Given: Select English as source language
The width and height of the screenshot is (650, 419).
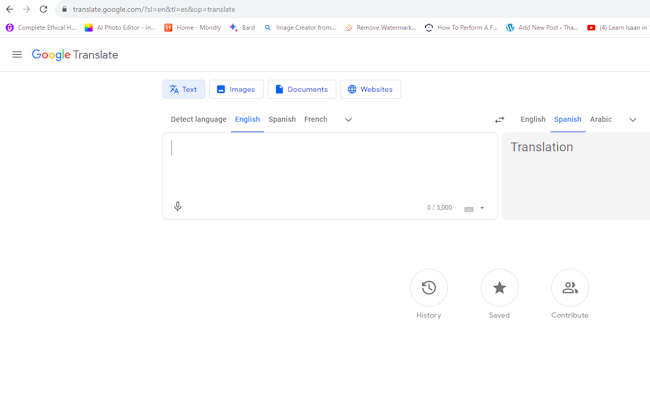Looking at the screenshot, I should coord(247,119).
